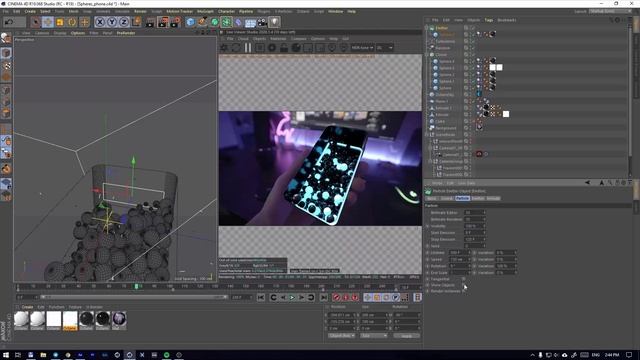Image resolution: width=640 pixels, height=360 pixels.
Task: Open the spline pen tool icon
Action: [202, 22]
